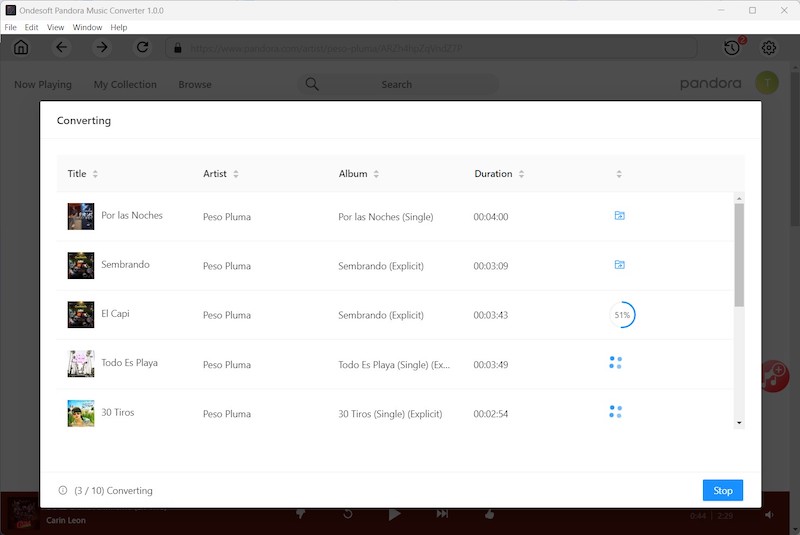This screenshot has width=800, height=535.
Task: Click the thumbs up player icon
Action: tap(490, 514)
